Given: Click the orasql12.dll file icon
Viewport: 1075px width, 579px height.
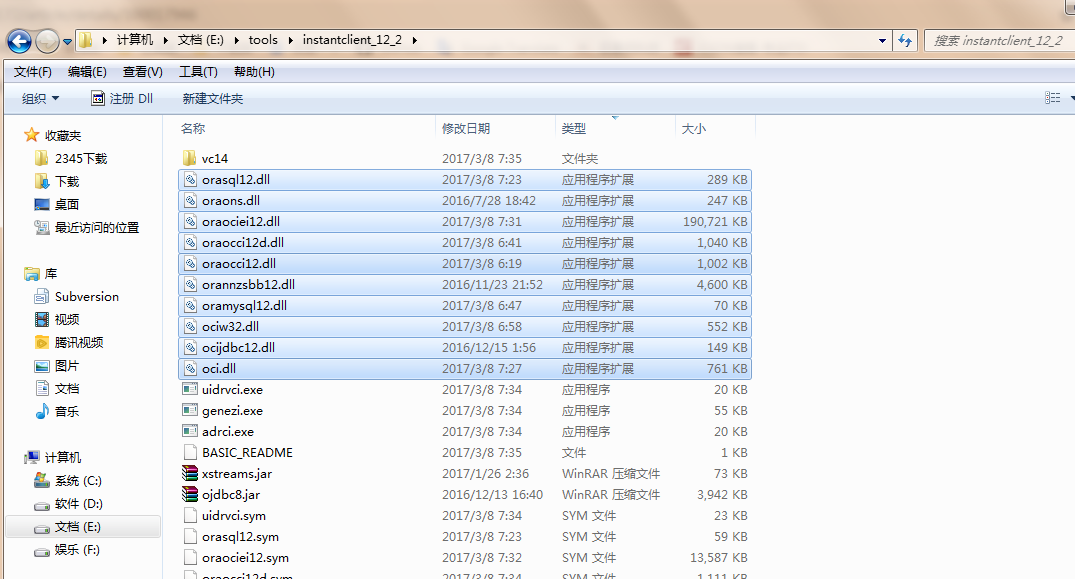Looking at the screenshot, I should [x=191, y=180].
